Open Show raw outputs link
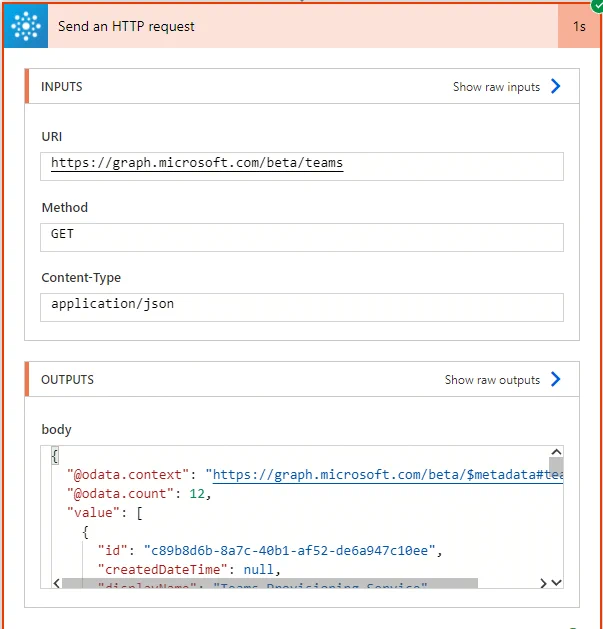The height and width of the screenshot is (629, 603). (492, 379)
